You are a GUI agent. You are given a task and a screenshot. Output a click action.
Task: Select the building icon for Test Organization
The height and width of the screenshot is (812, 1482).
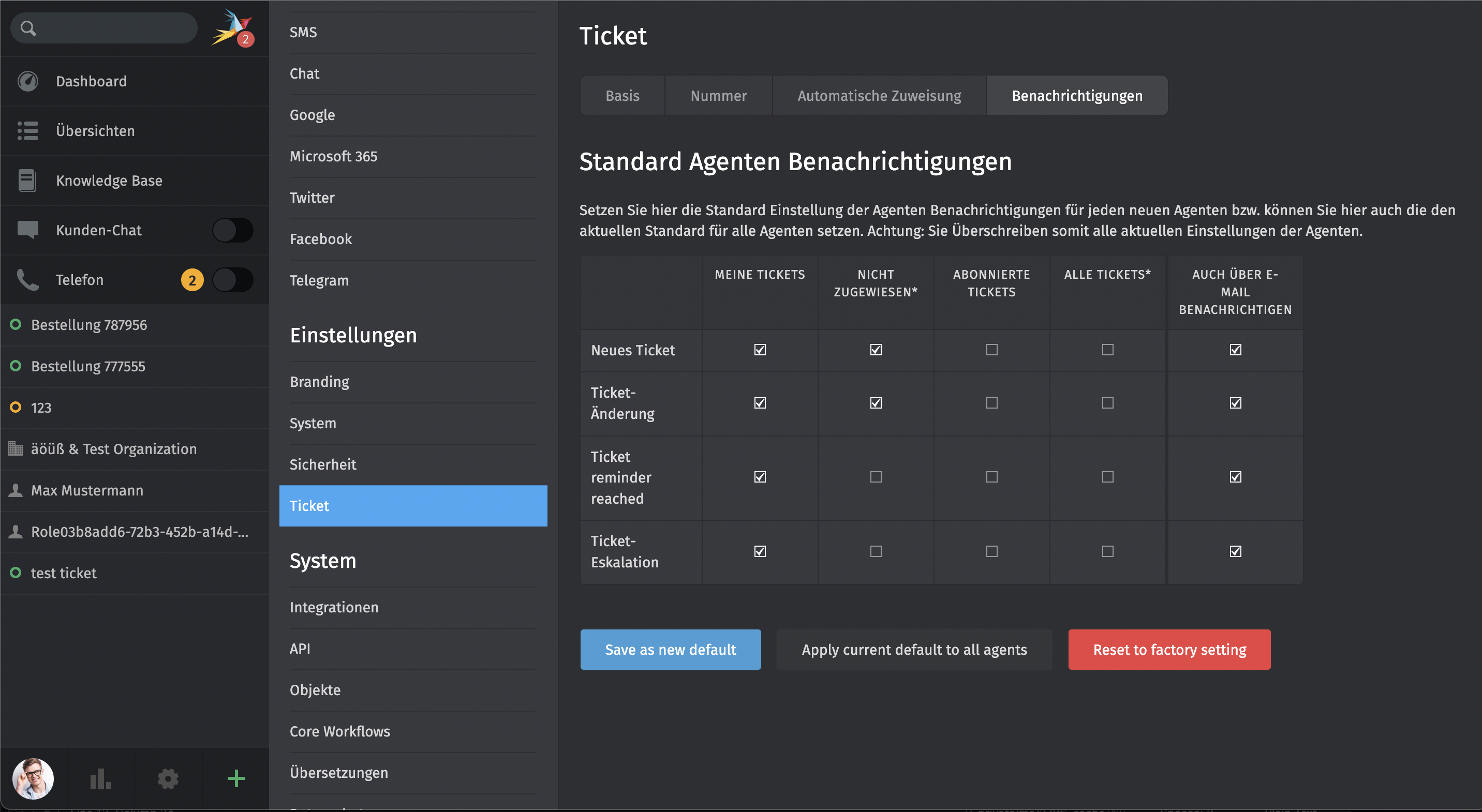pyautogui.click(x=15, y=448)
